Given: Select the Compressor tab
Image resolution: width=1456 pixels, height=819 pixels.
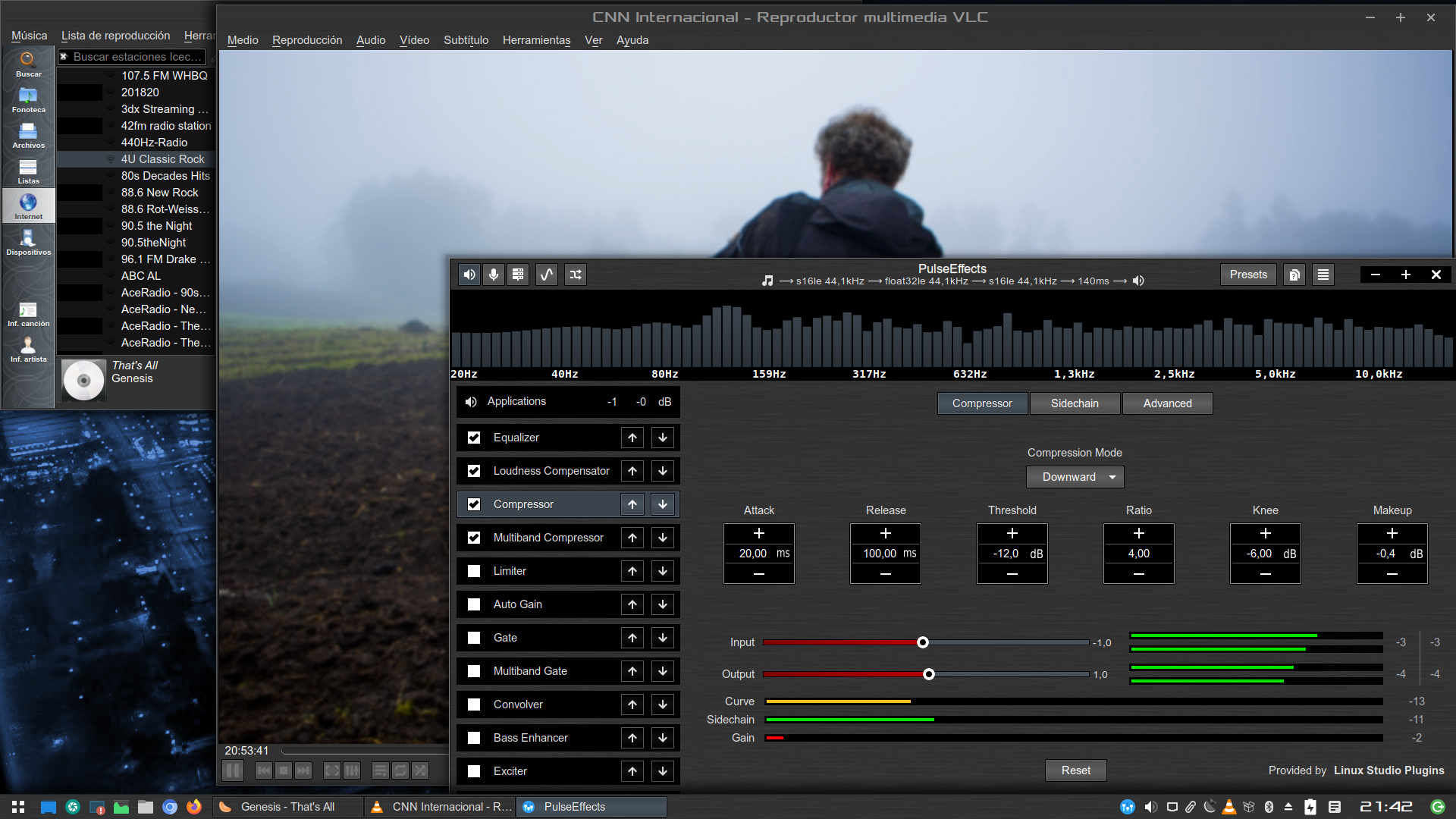Looking at the screenshot, I should (x=982, y=403).
